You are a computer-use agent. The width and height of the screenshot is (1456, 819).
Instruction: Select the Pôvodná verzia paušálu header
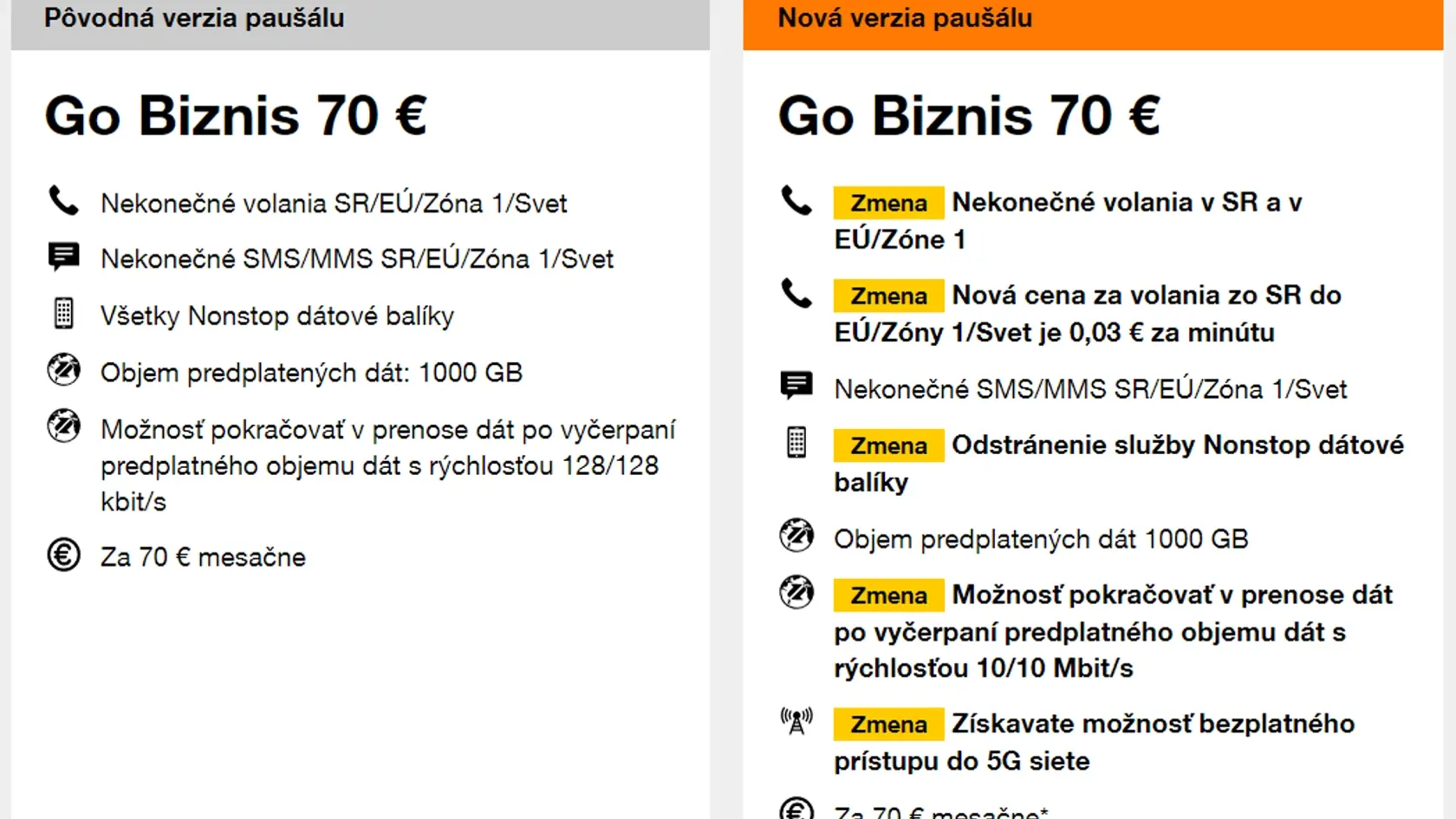(361, 21)
